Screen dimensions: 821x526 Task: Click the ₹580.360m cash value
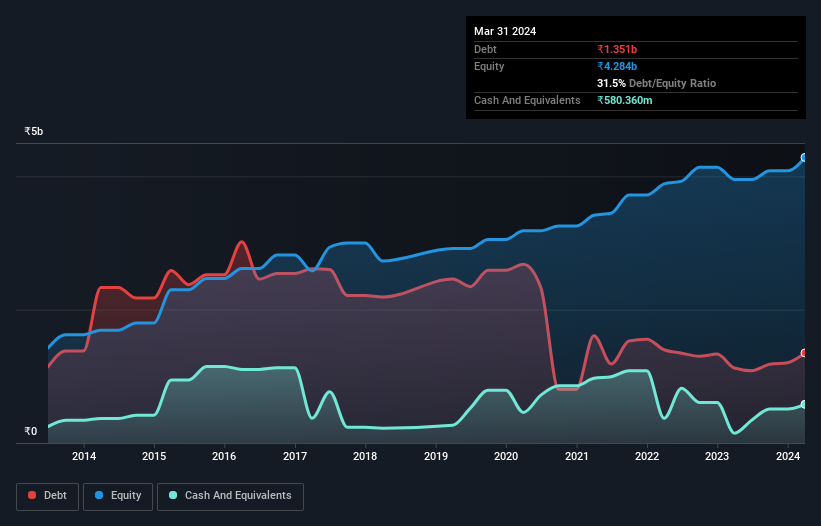(625, 100)
